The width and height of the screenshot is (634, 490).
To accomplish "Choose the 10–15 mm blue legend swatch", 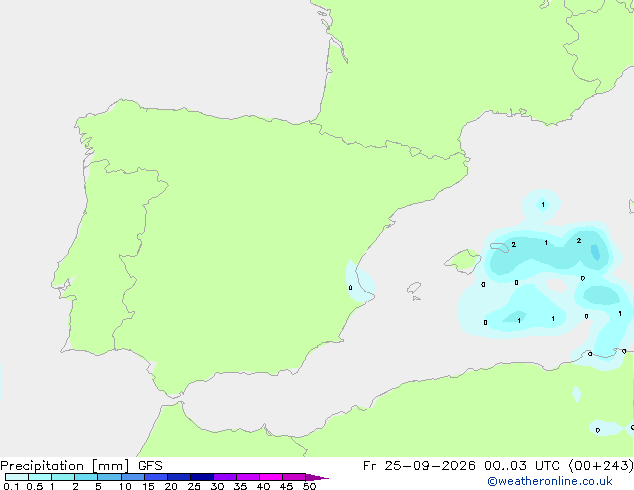I will [x=133, y=477].
